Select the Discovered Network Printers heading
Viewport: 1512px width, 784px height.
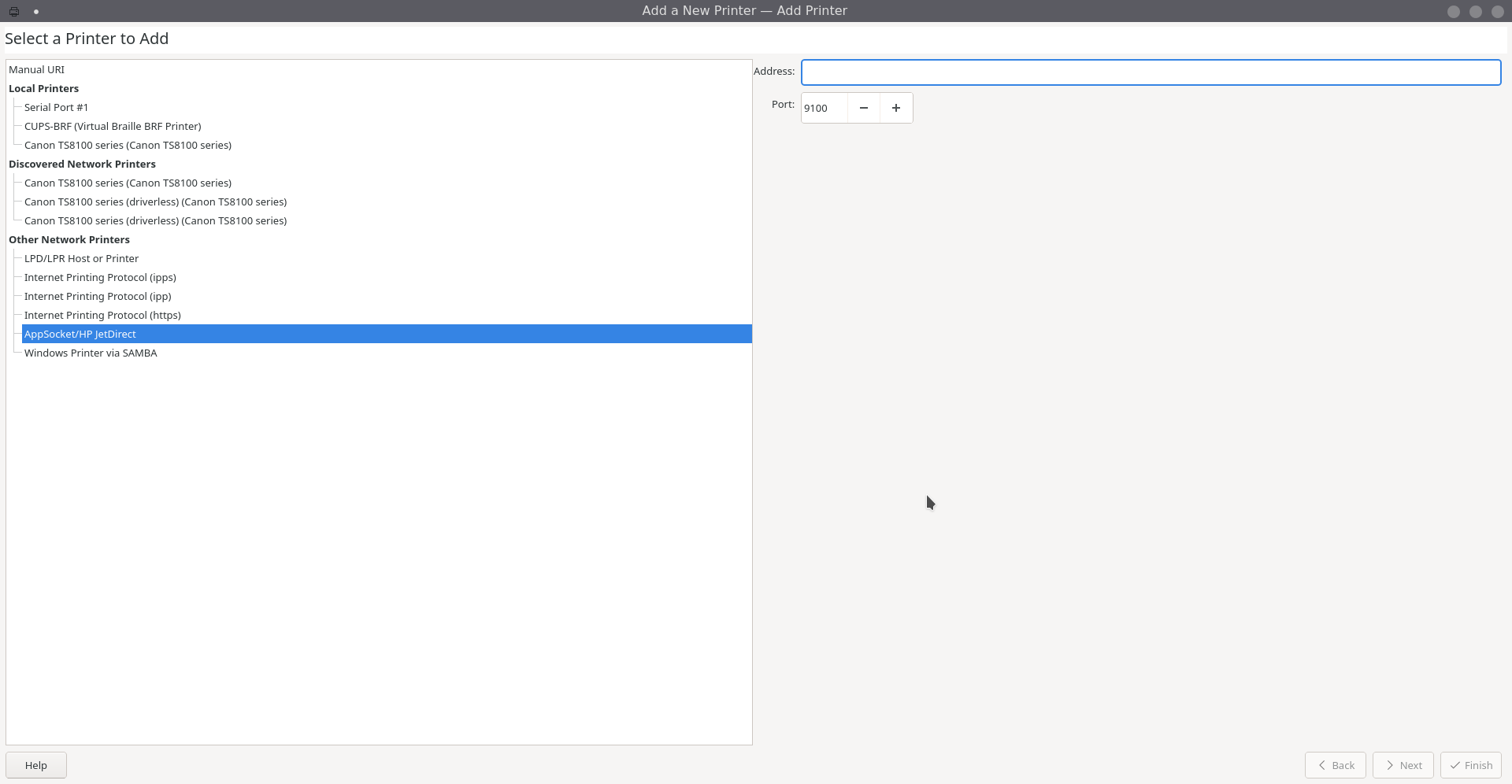point(379,164)
